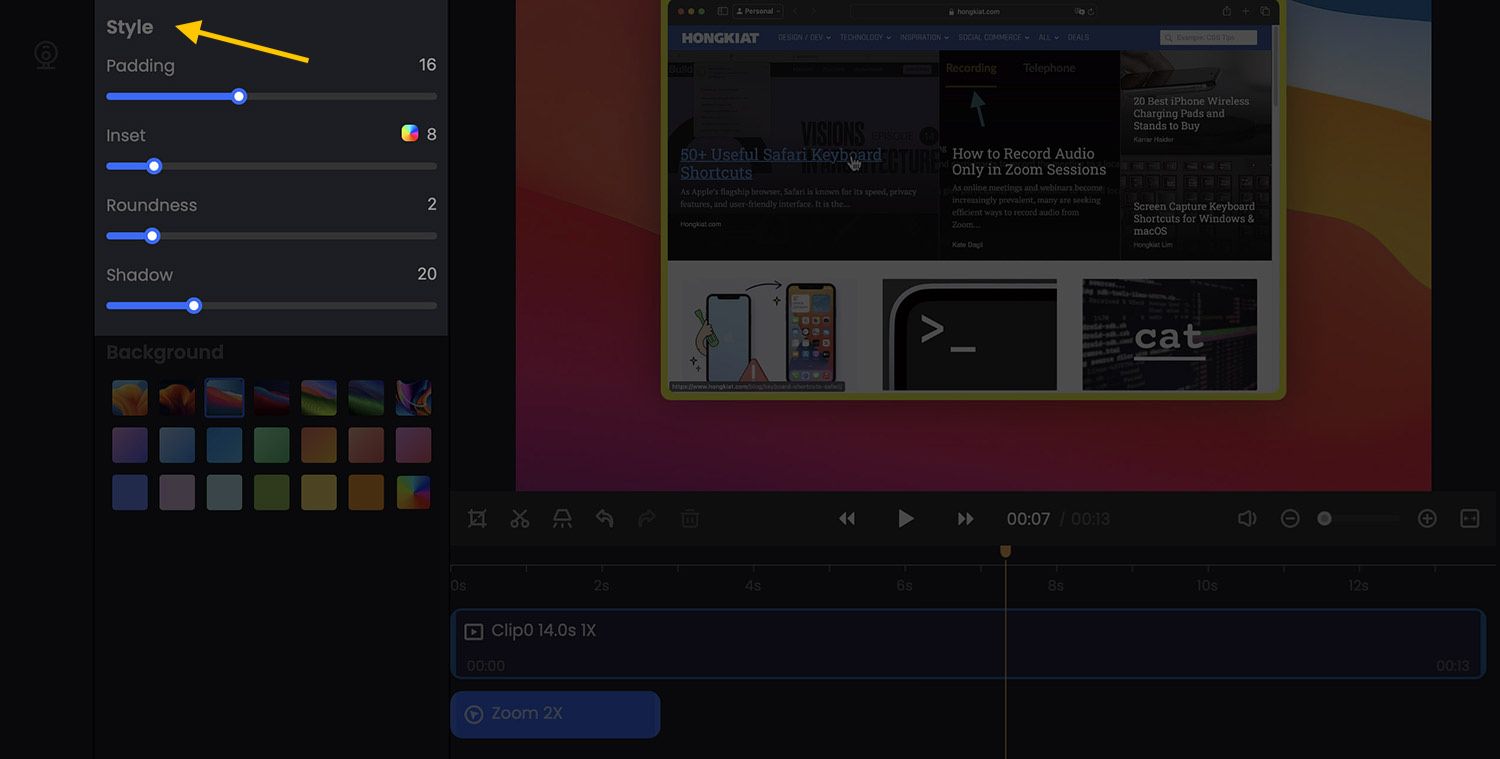1500x759 pixels.
Task: Fast-forward the video playback
Action: pos(965,518)
